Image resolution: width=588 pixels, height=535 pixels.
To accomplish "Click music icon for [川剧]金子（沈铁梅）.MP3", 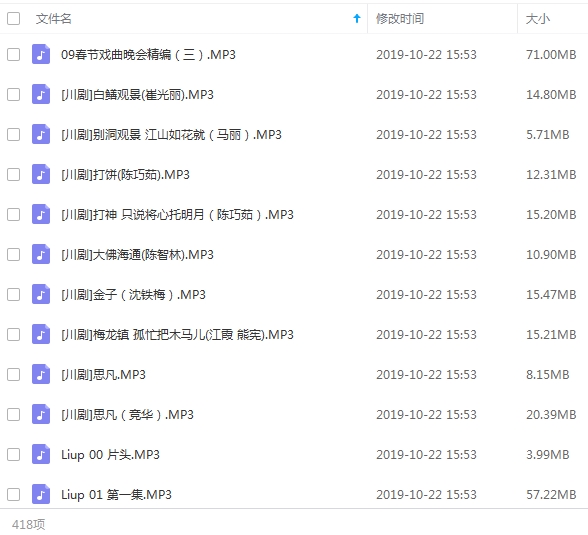I will tap(41, 295).
